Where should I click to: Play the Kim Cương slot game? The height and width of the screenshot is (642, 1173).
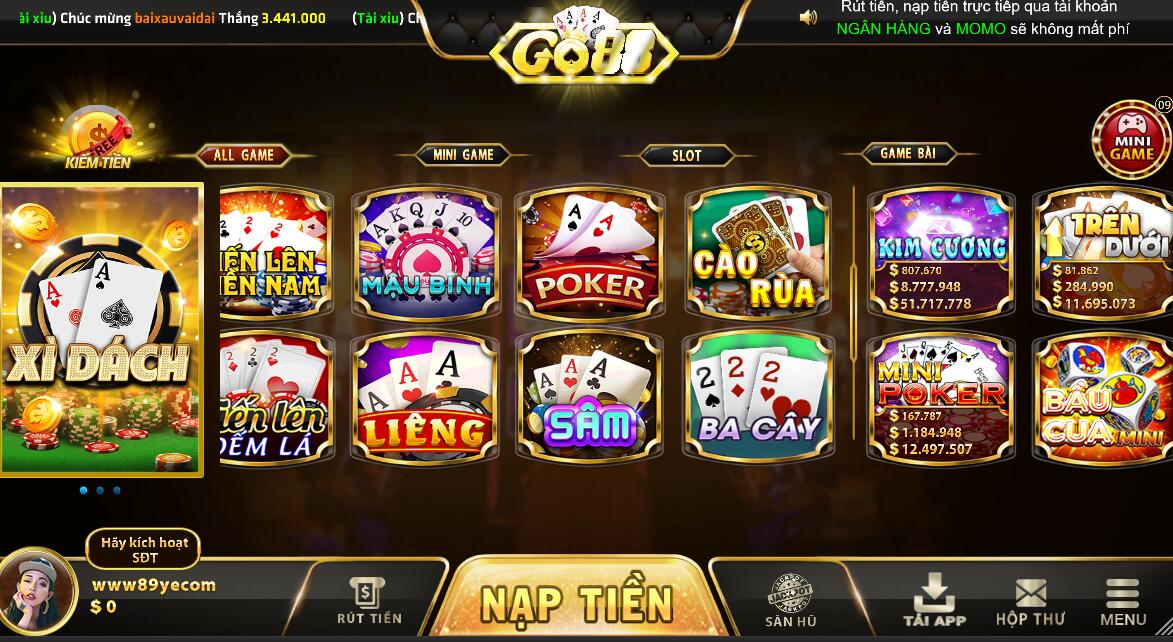(941, 254)
